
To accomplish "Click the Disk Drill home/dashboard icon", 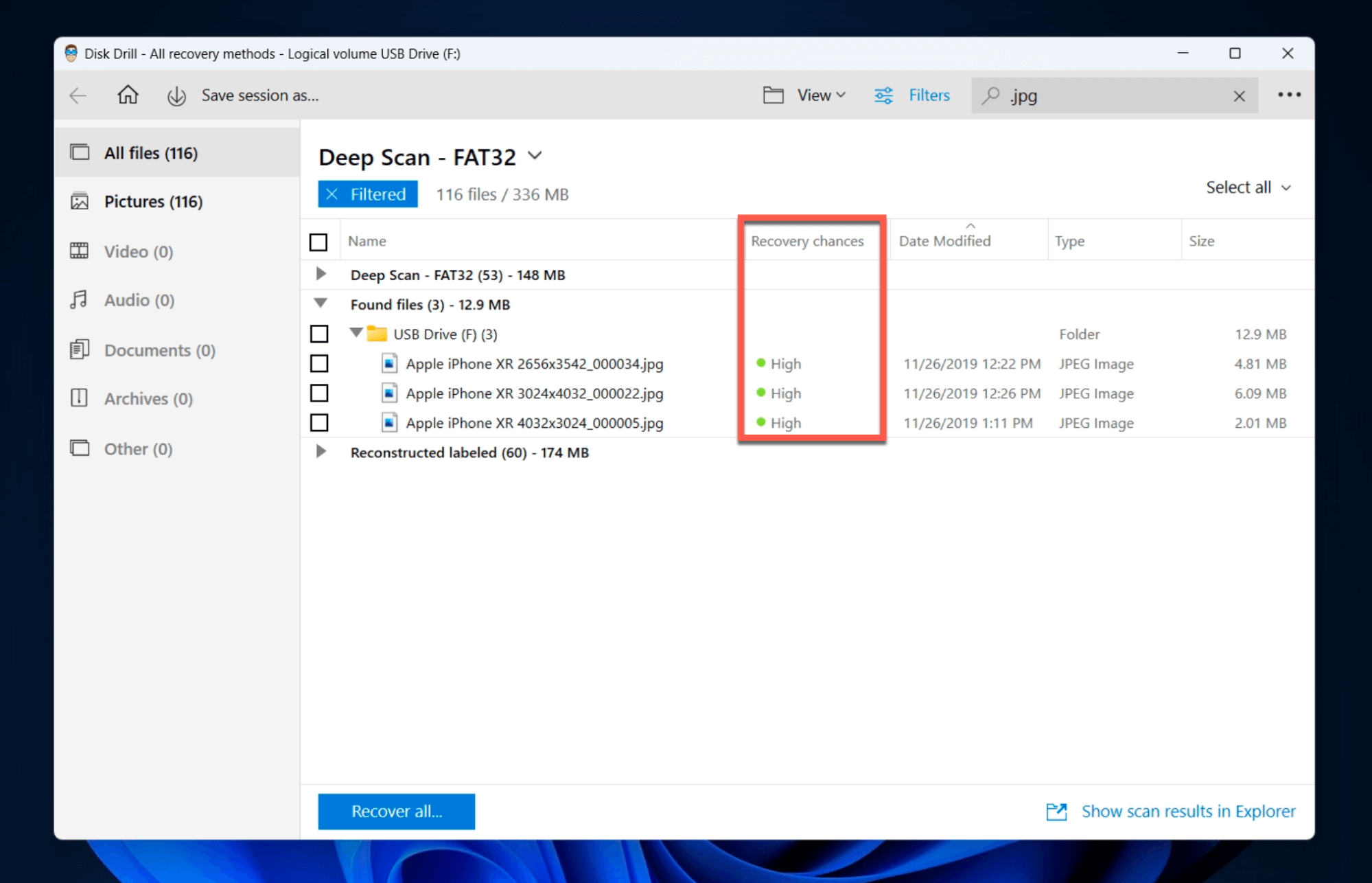I will 125,95.
